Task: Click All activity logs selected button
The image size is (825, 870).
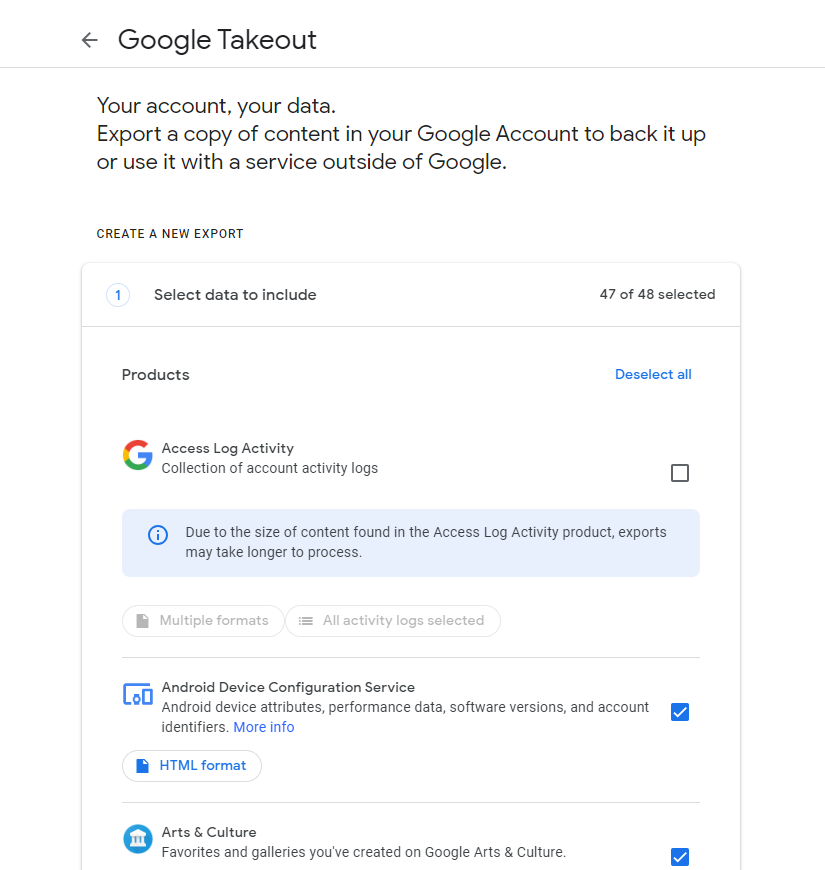Action: point(393,621)
